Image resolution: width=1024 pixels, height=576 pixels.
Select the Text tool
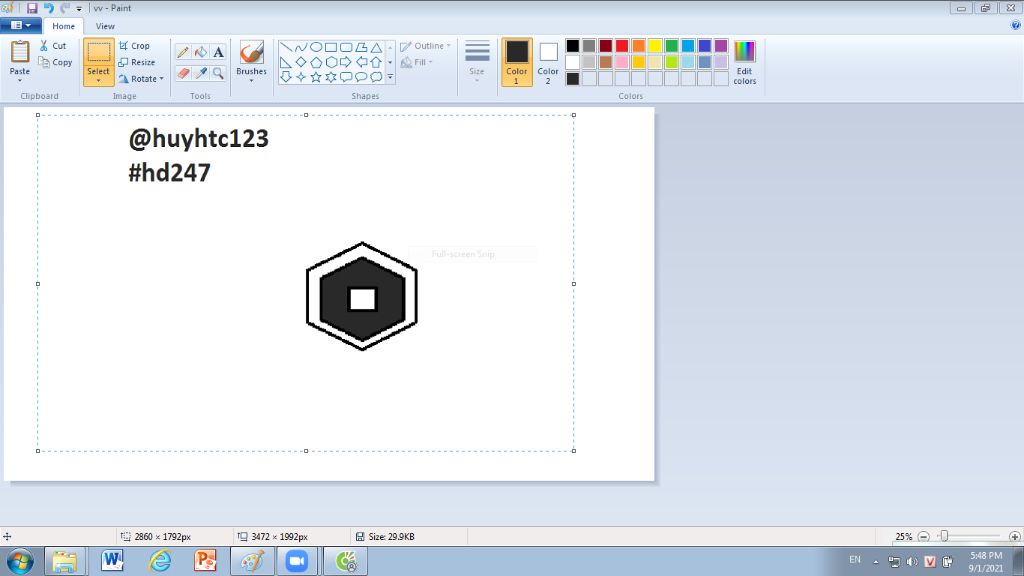pos(218,52)
